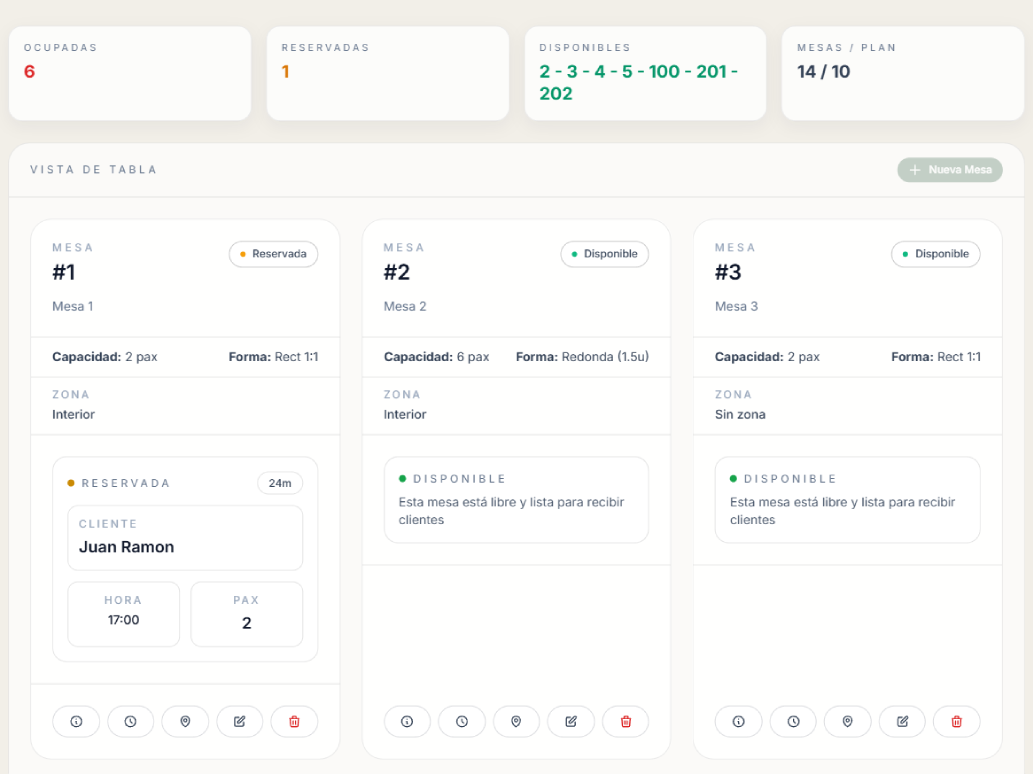Open the clock icon on Mesa #2
Image resolution: width=1033 pixels, height=774 pixels.
pyautogui.click(x=461, y=721)
